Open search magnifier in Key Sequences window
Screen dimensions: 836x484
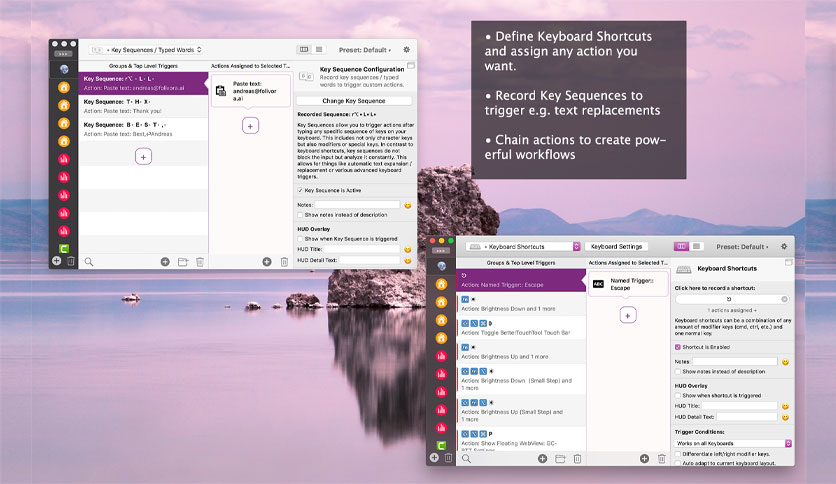(x=89, y=262)
